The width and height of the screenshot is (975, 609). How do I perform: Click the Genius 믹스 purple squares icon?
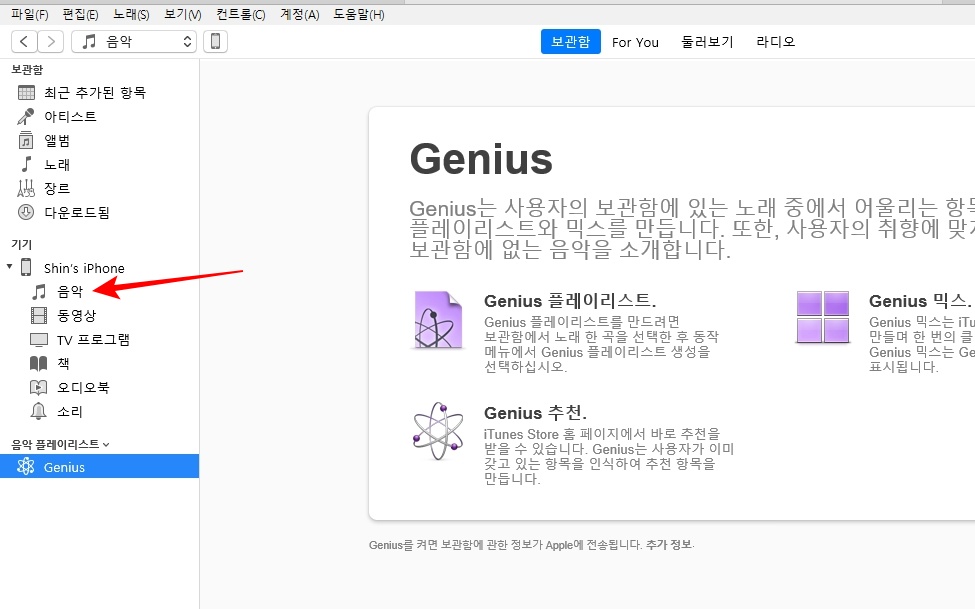pos(823,317)
